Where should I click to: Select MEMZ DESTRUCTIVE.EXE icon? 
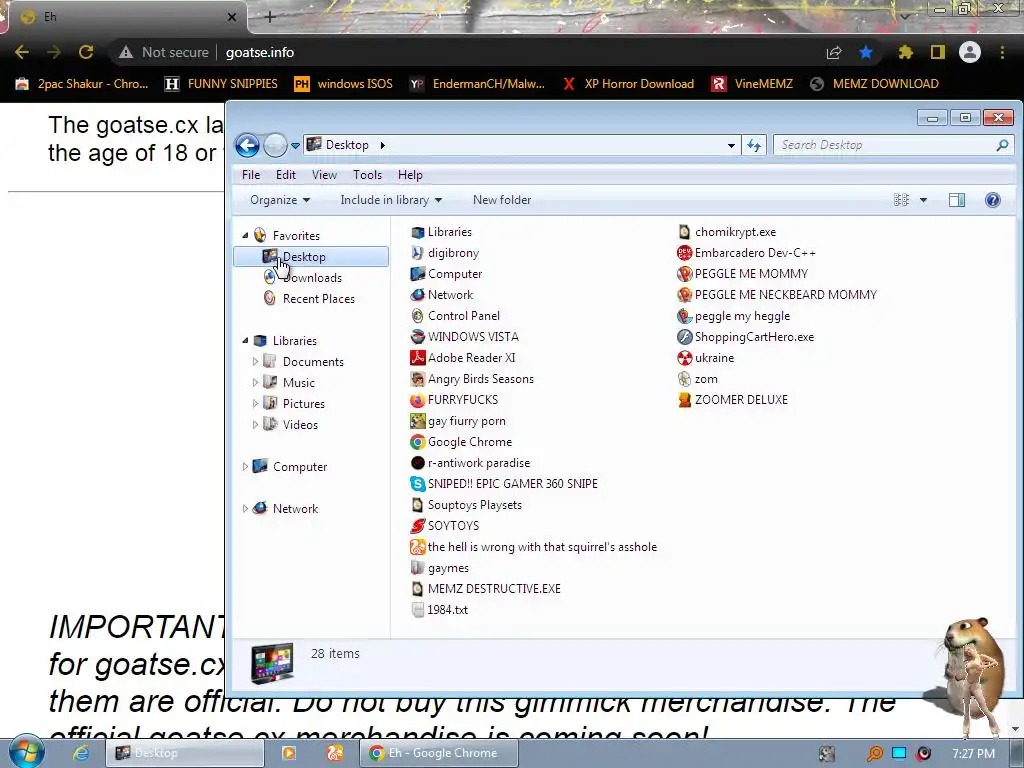tap(417, 589)
